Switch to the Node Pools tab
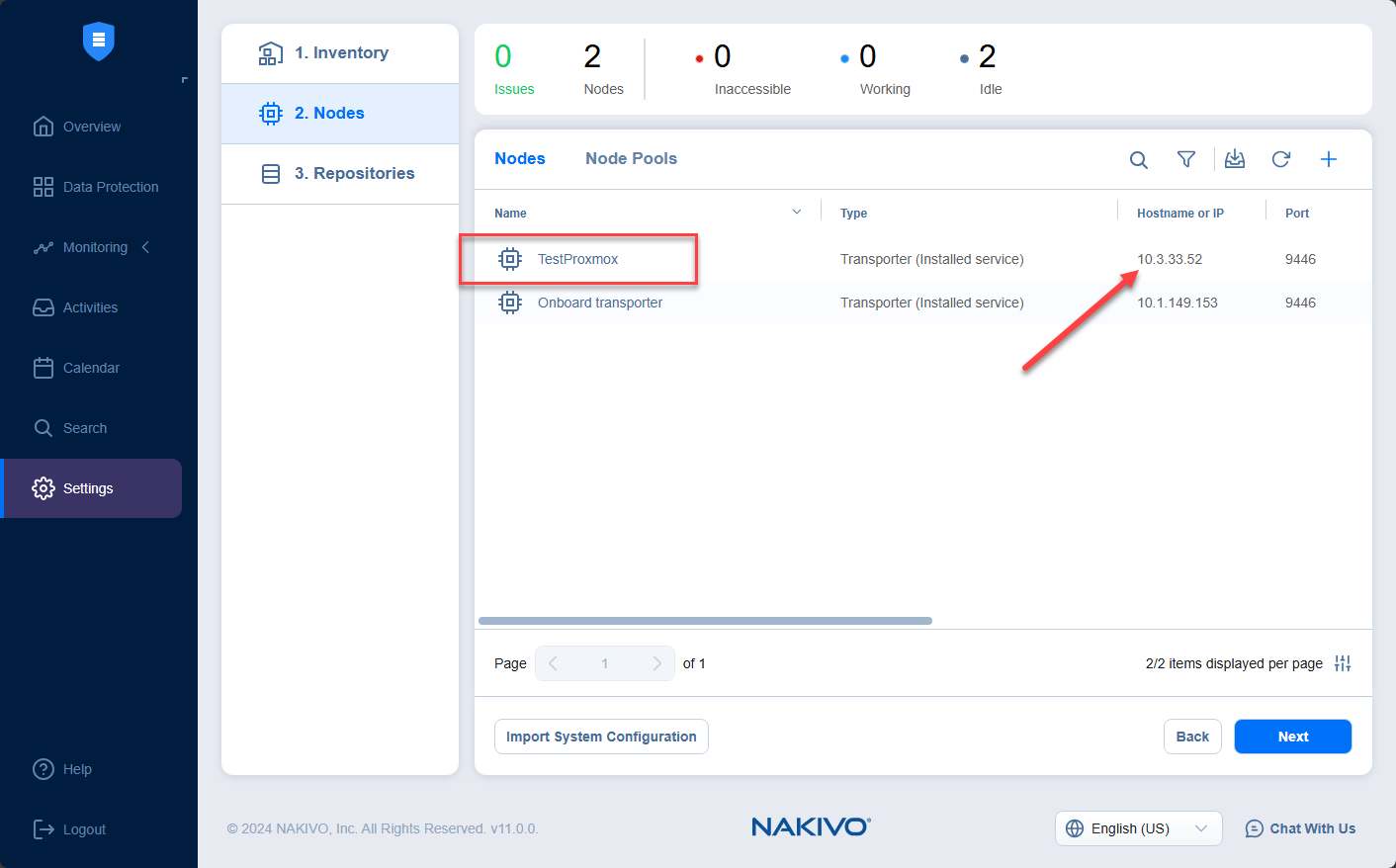The width and height of the screenshot is (1396, 868). tap(631, 158)
